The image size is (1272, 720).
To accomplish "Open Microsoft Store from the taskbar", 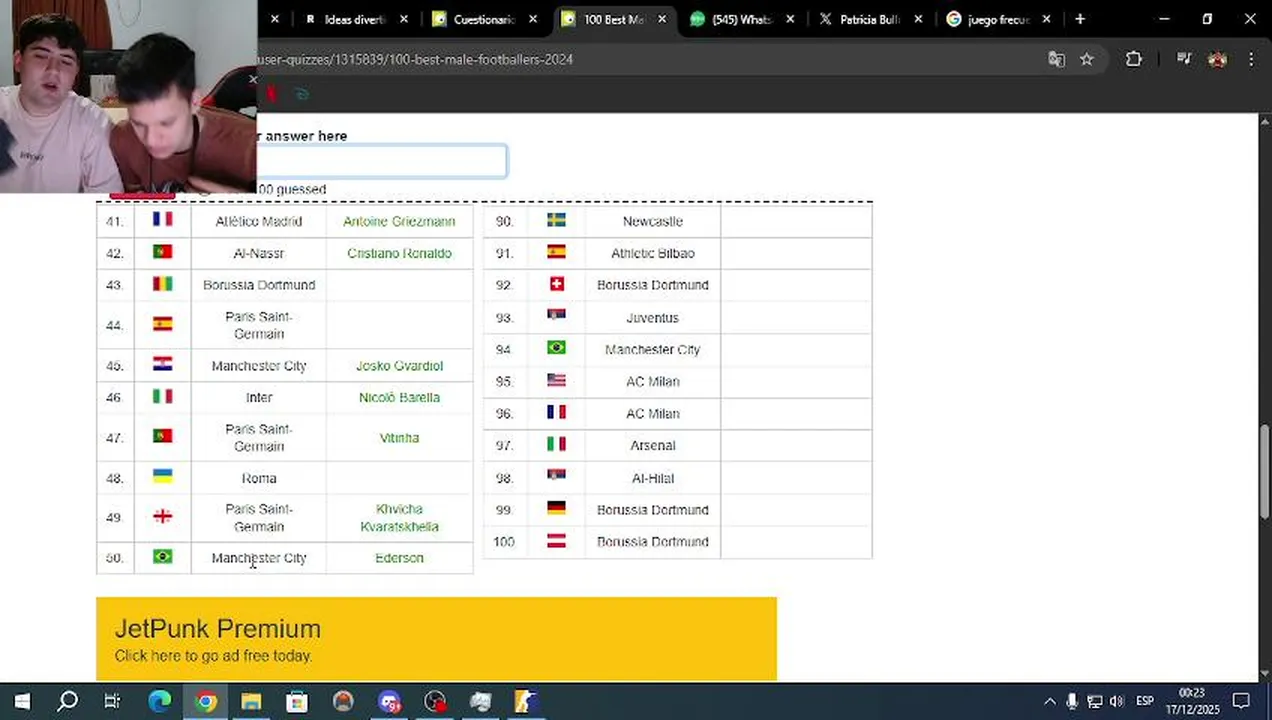I will tap(297, 701).
